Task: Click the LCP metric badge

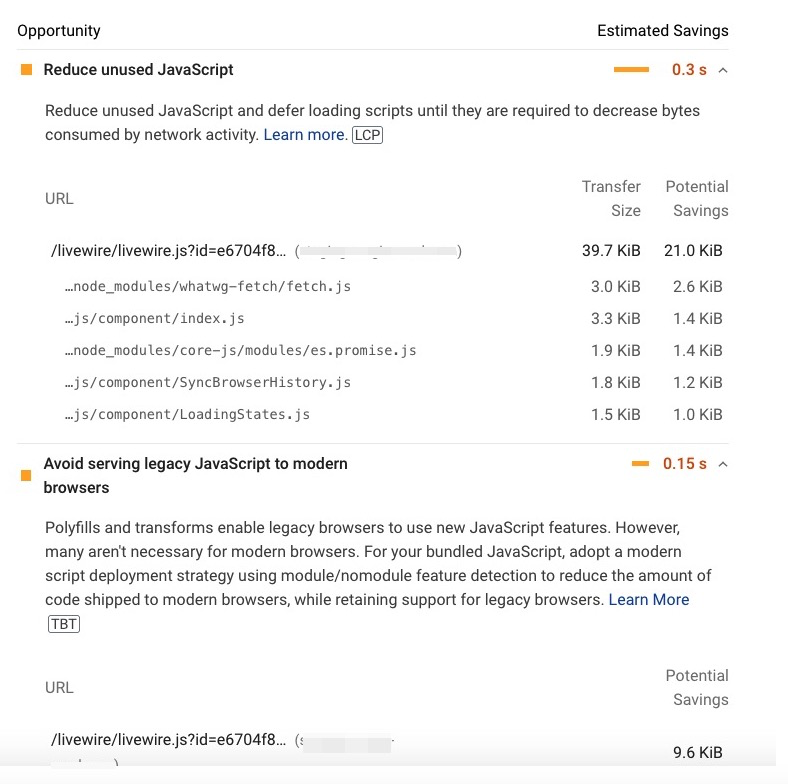Action: (367, 135)
